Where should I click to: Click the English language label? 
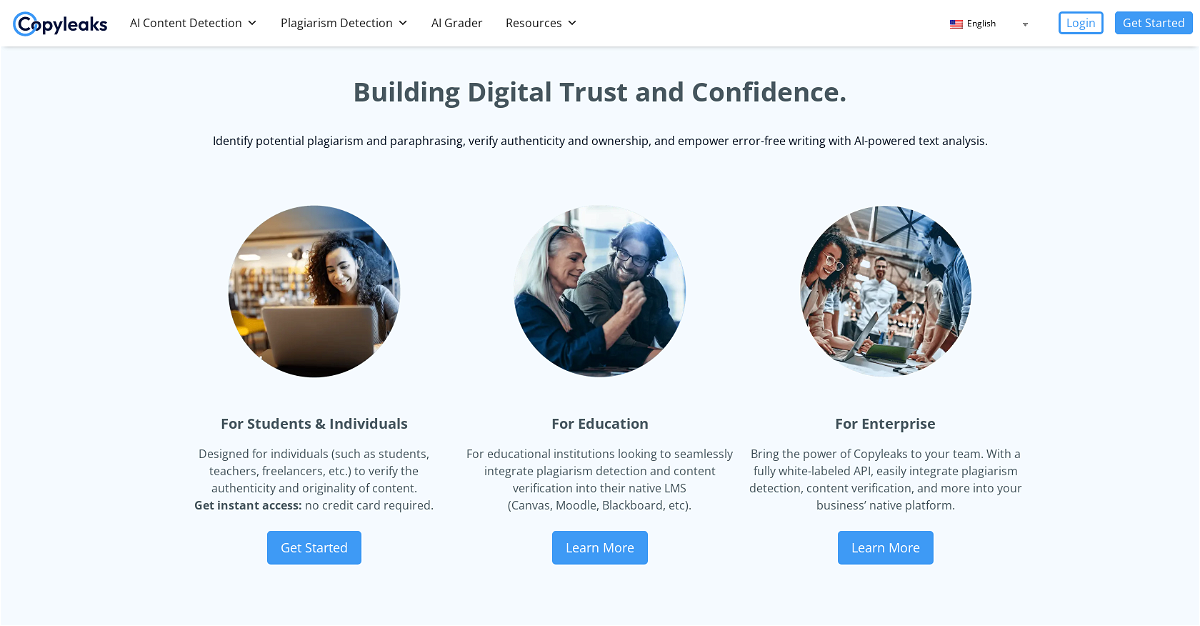(x=981, y=24)
